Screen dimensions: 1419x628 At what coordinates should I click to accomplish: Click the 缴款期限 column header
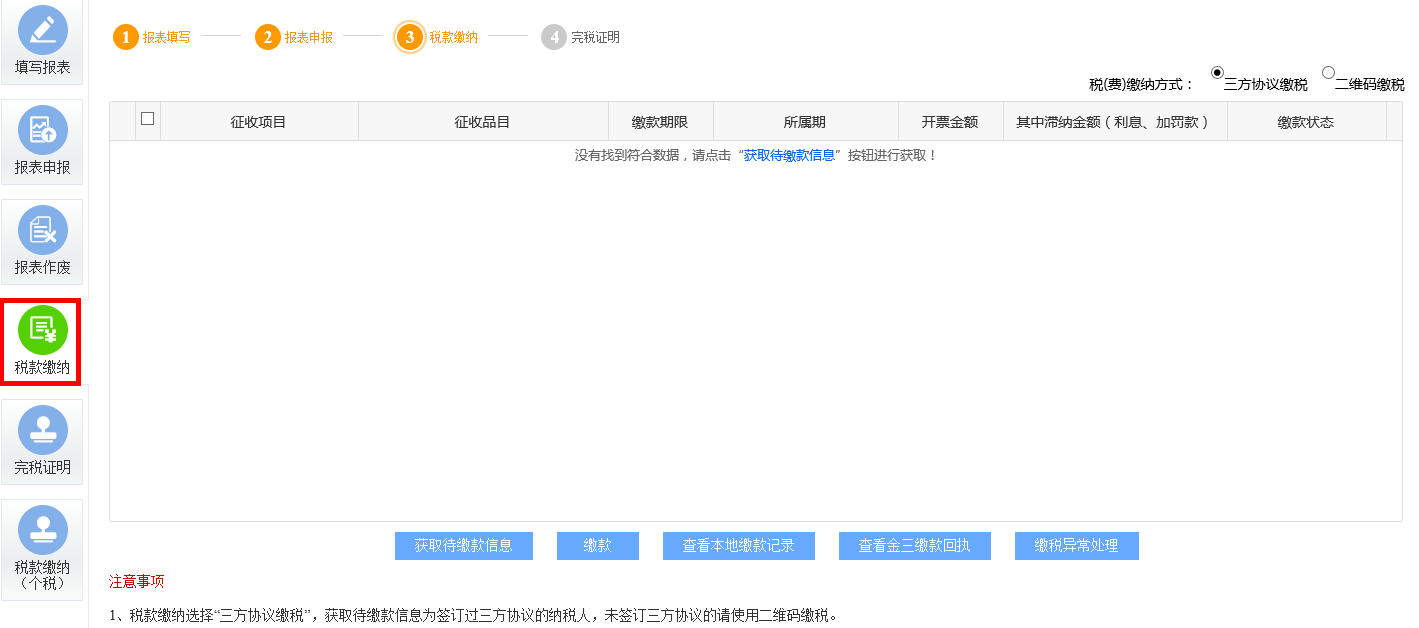[660, 122]
